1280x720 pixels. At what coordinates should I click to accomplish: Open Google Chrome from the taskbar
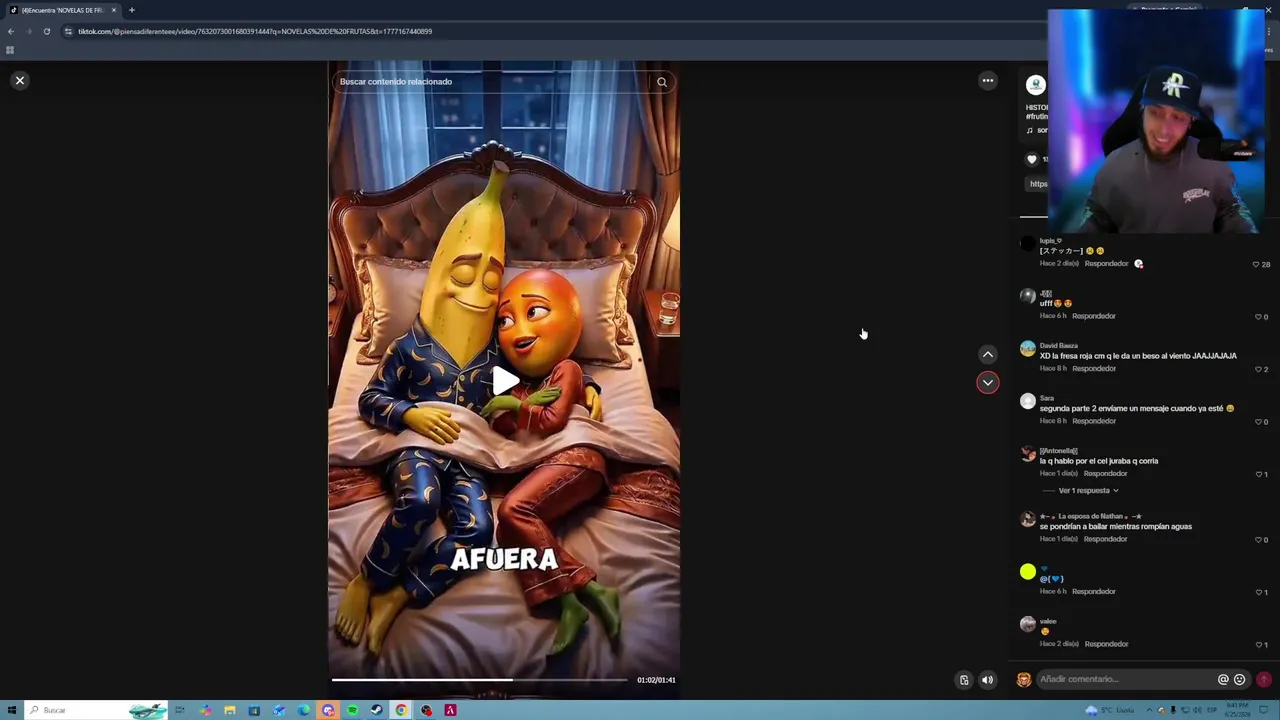pos(401,710)
